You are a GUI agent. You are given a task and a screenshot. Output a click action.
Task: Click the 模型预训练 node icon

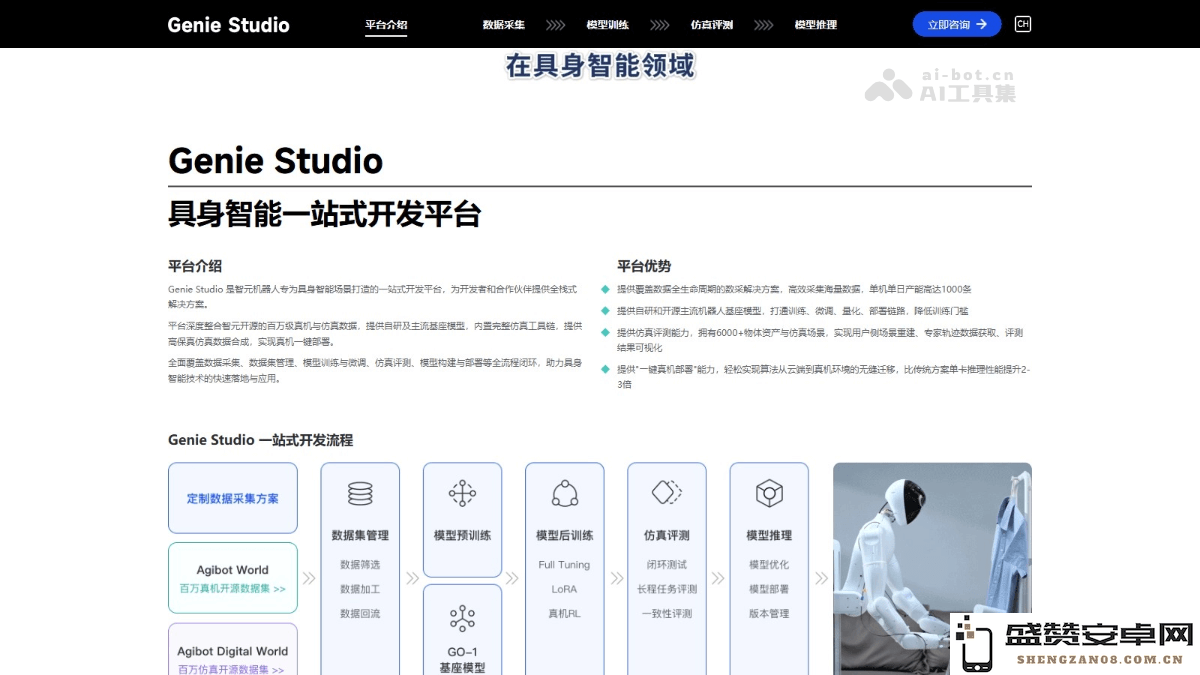click(462, 494)
